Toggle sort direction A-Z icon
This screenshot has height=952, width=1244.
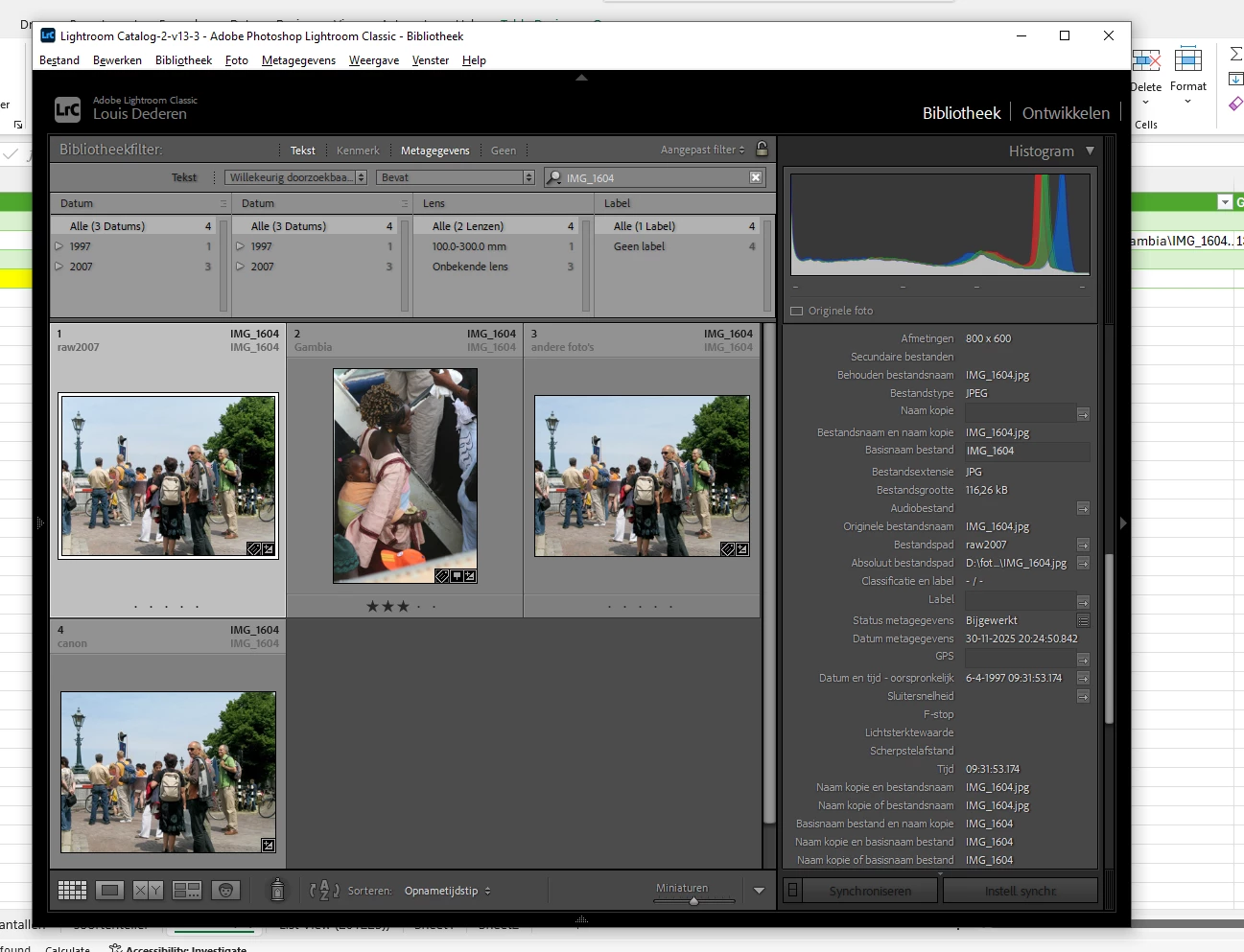coord(324,891)
